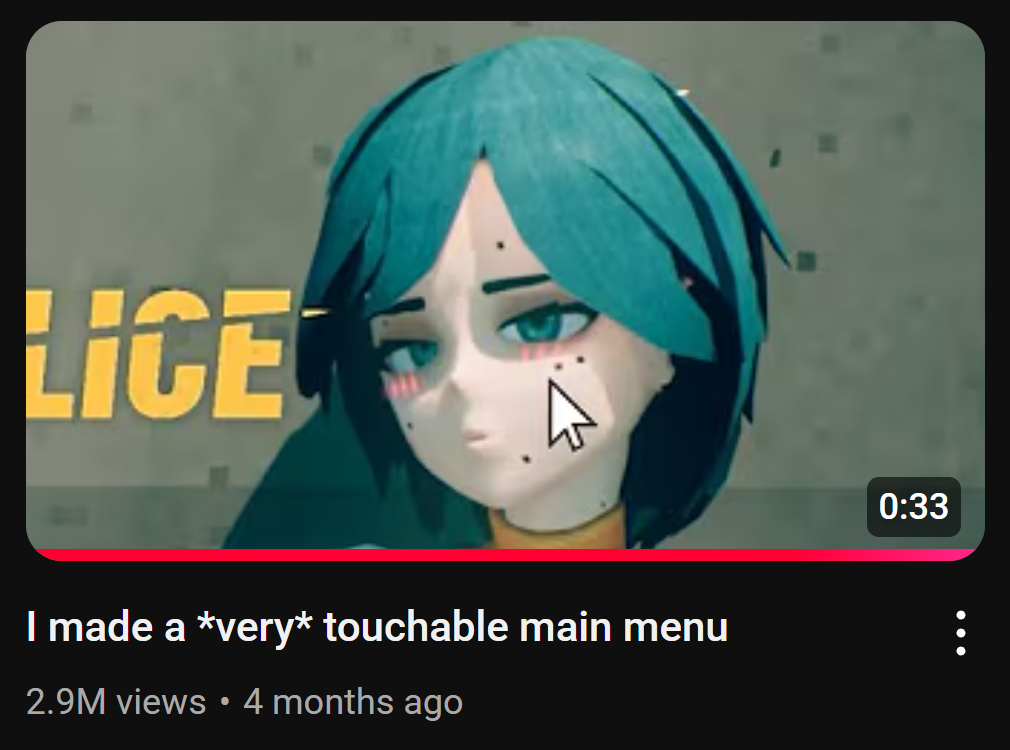Click the word 'touchable' in the video title

[x=416, y=626]
